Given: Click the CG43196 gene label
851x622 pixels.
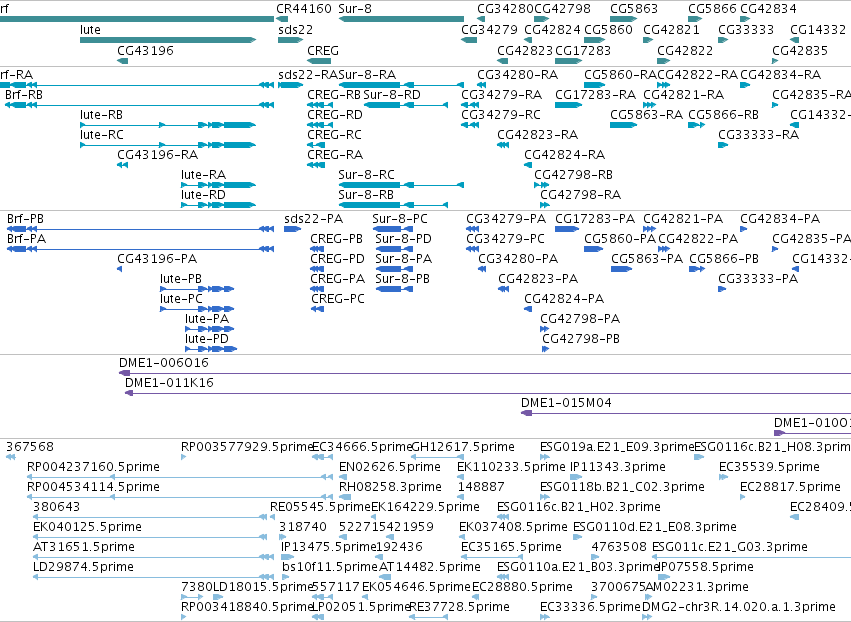Looking at the screenshot, I should pyautogui.click(x=145, y=50).
